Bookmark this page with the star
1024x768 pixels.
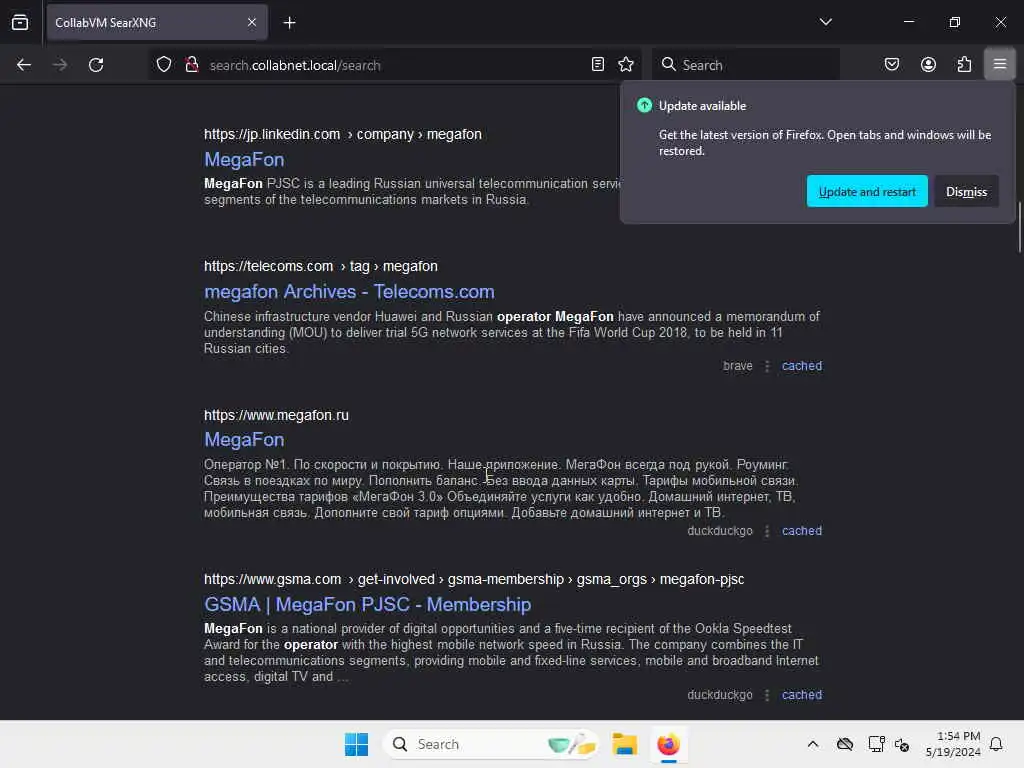point(626,64)
